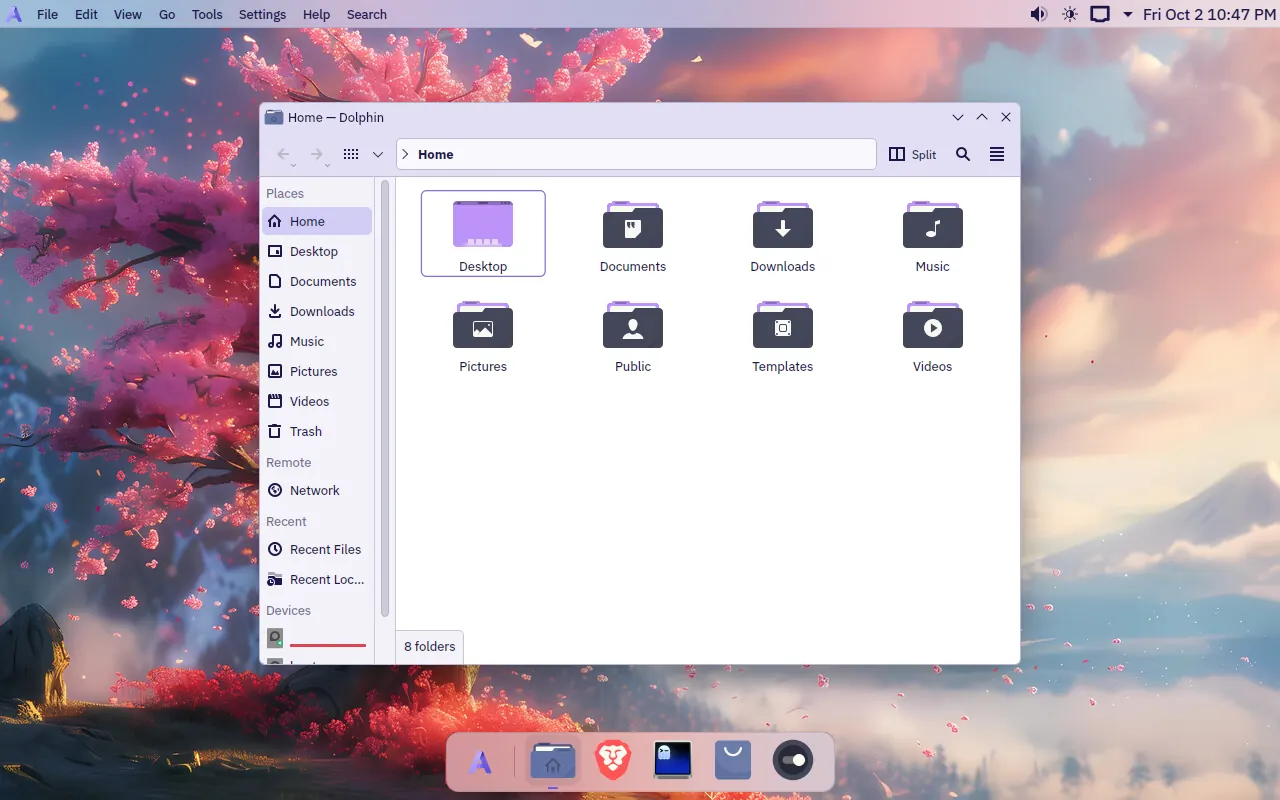Switch to icons view mode button
1280x800 pixels.
350,154
